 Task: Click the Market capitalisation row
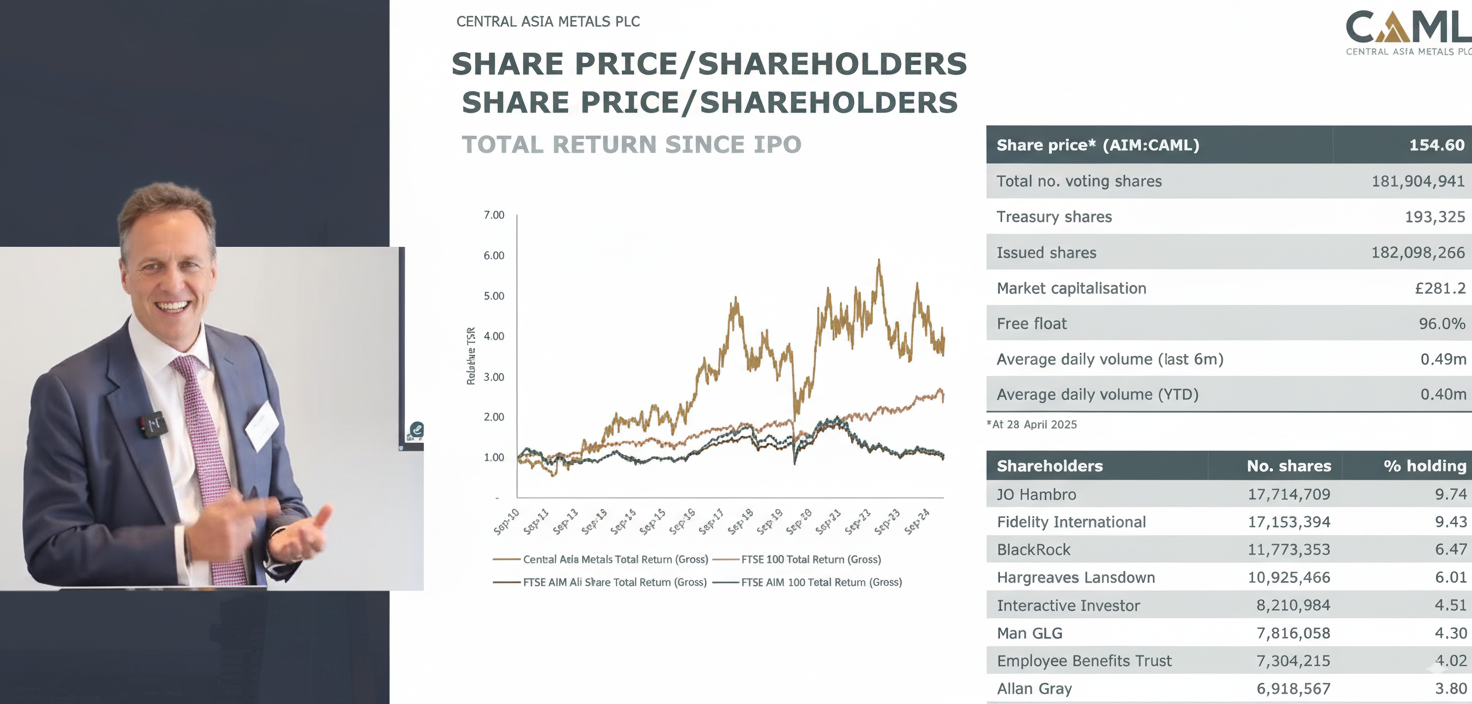click(1229, 288)
